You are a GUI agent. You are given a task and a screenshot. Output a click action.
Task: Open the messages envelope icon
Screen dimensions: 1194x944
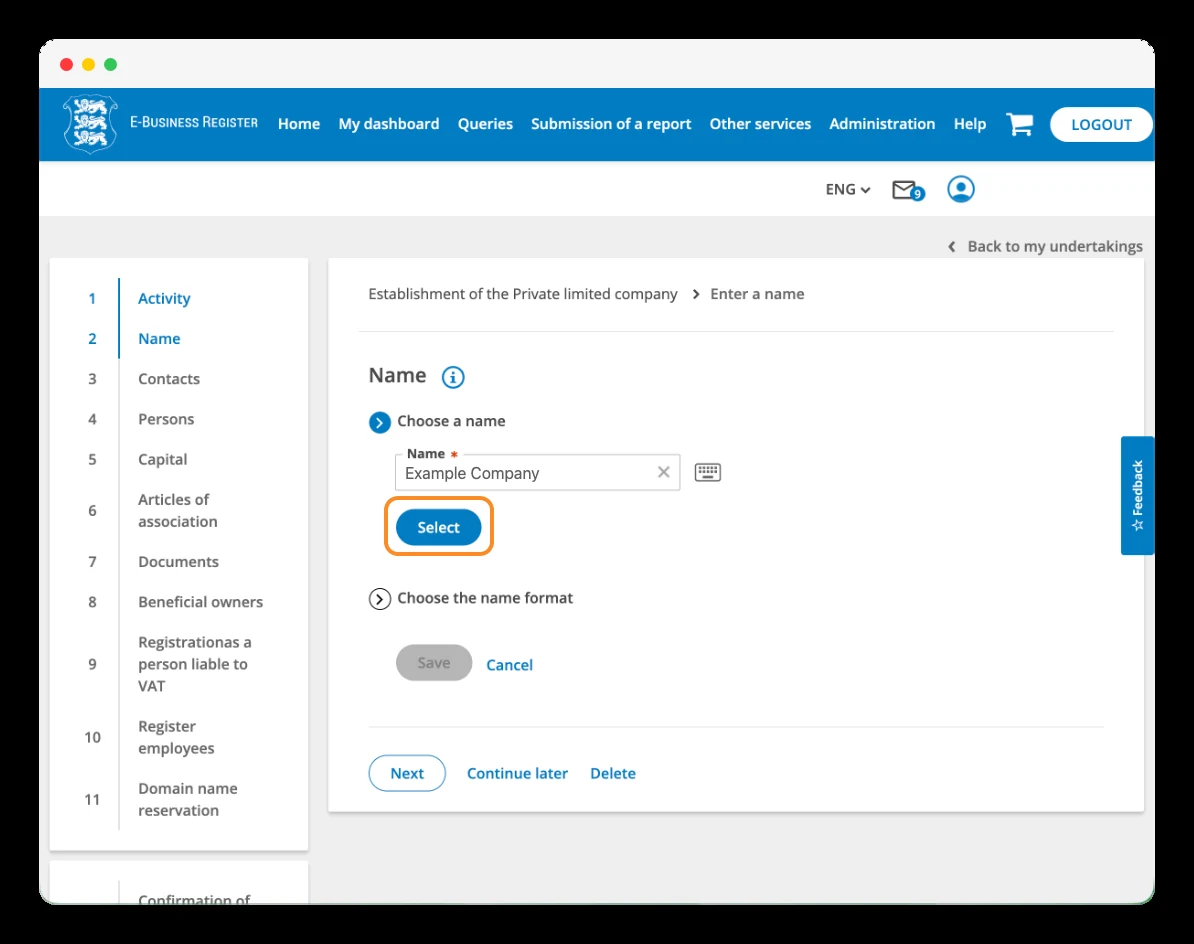coord(908,190)
